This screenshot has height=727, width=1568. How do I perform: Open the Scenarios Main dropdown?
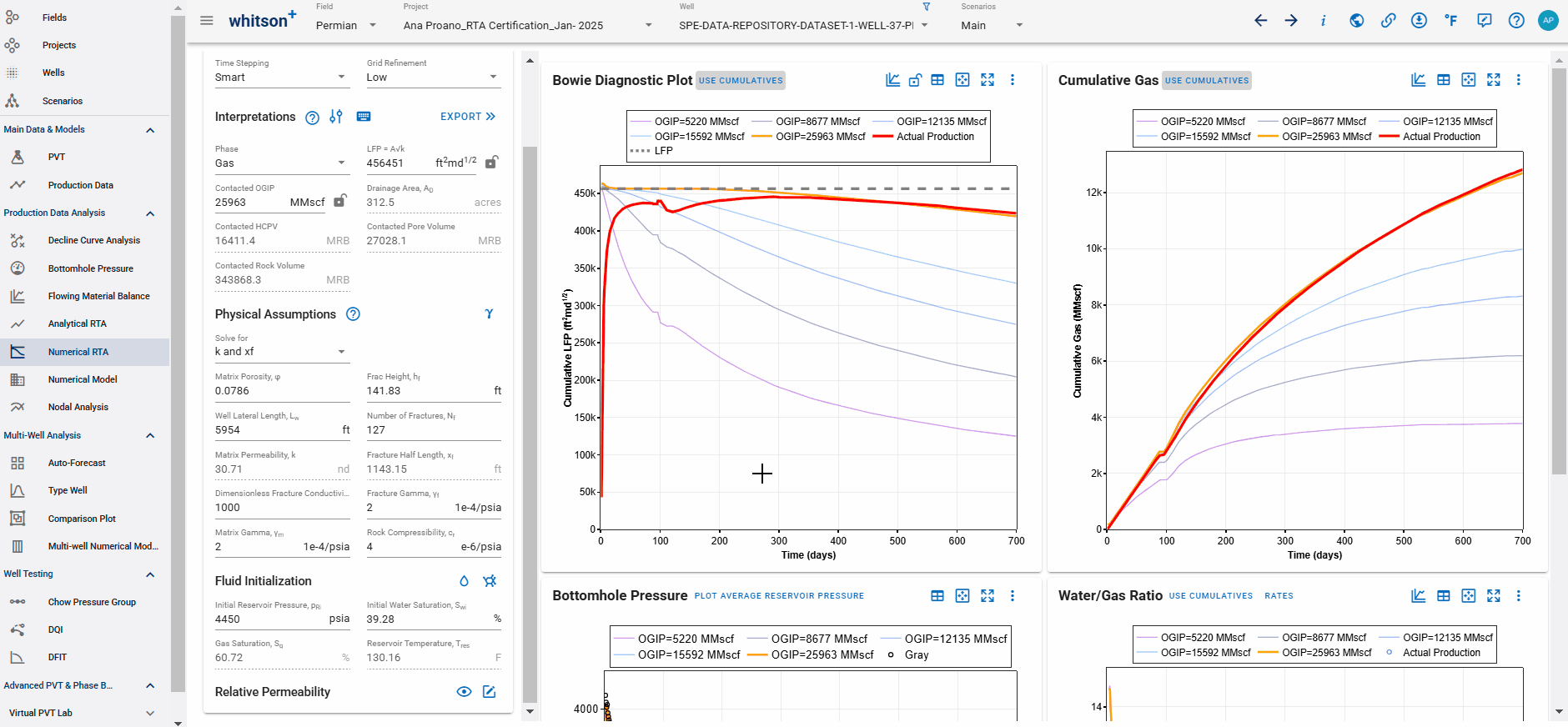click(x=992, y=25)
